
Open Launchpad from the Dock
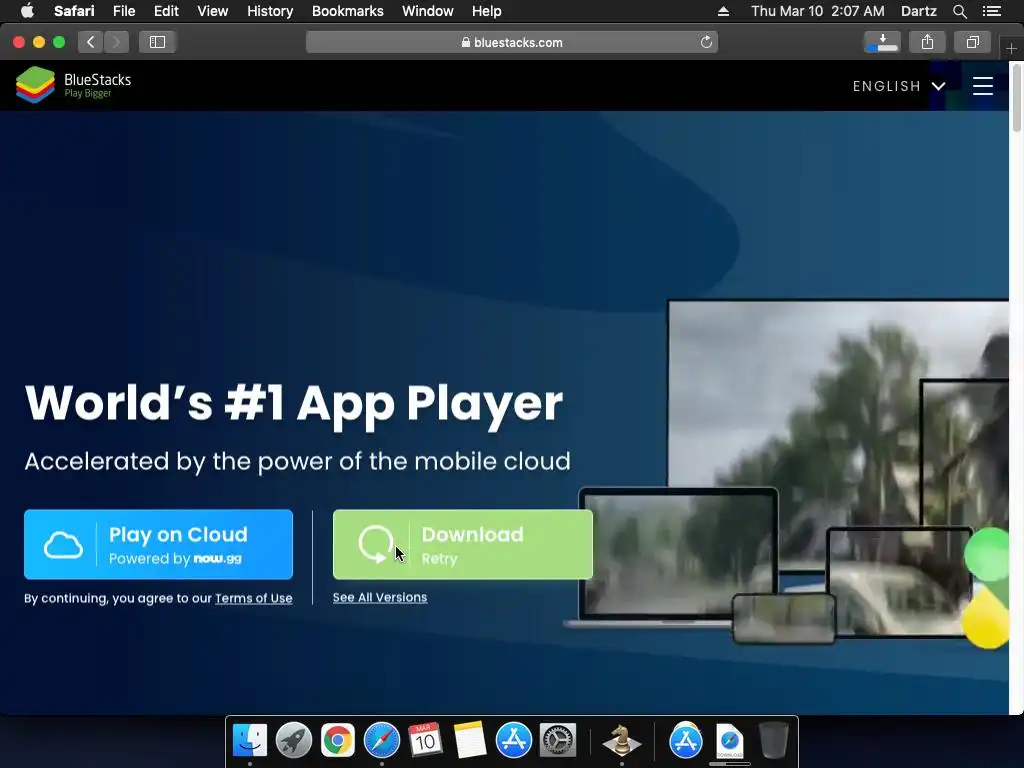click(294, 740)
